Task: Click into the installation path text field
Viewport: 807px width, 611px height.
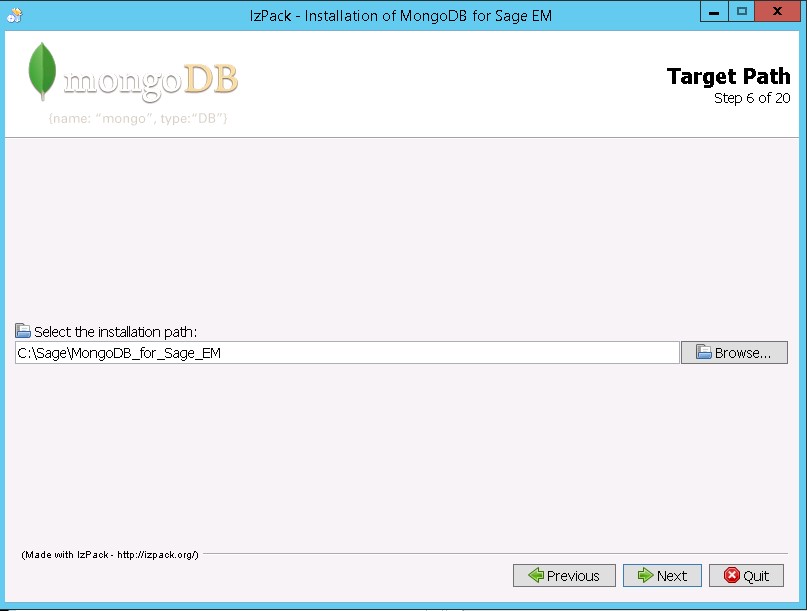Action: coord(347,353)
